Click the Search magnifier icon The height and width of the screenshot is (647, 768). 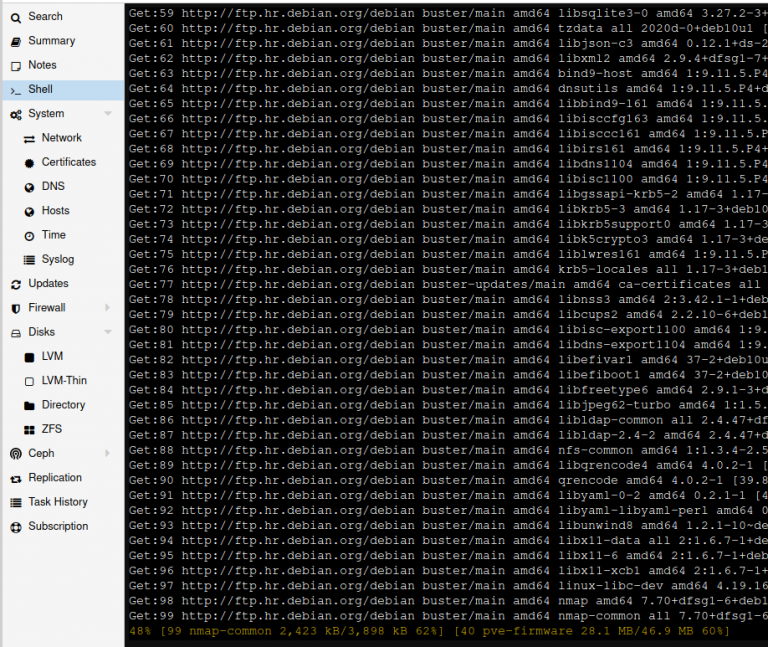tap(16, 17)
